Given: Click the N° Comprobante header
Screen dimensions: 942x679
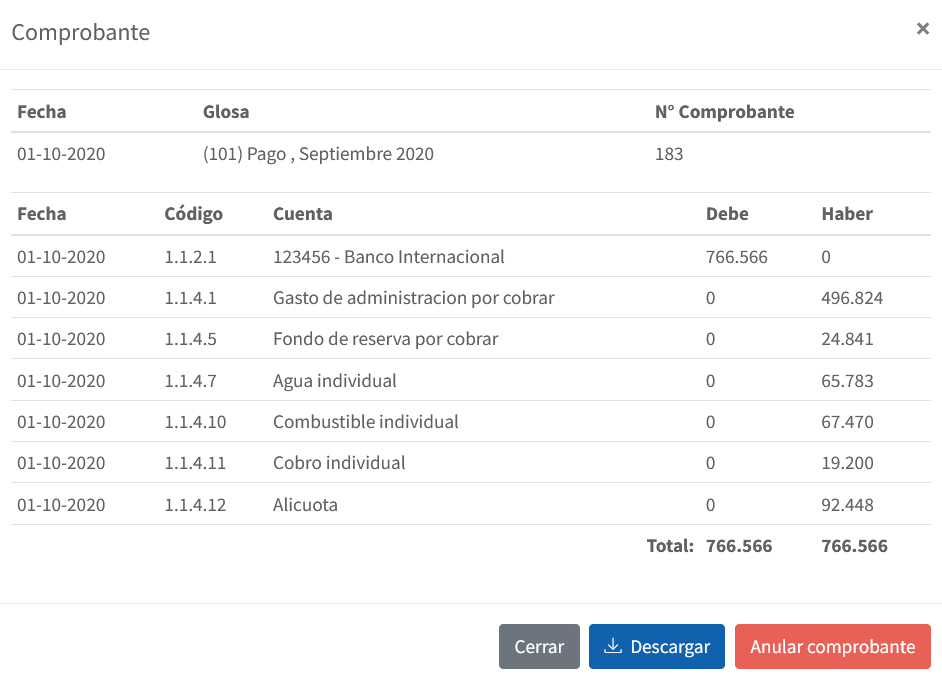Looking at the screenshot, I should [x=725, y=112].
